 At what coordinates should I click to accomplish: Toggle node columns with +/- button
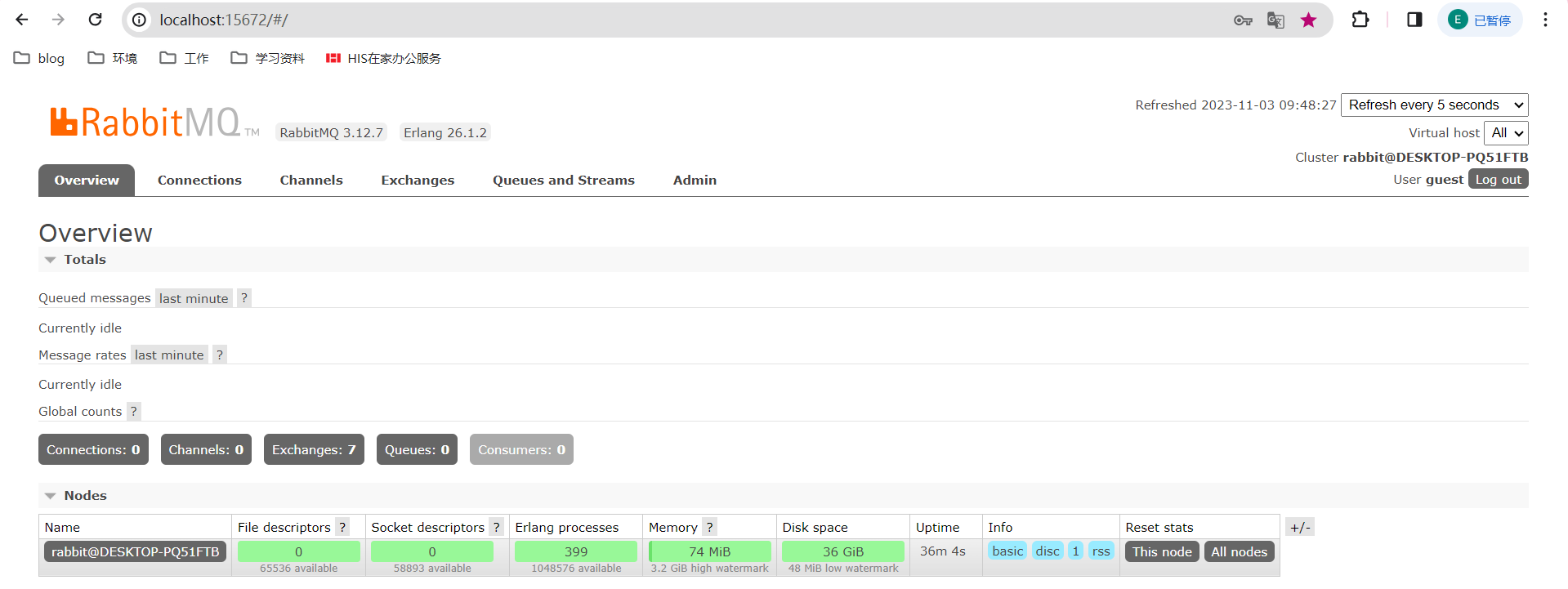point(1299,527)
